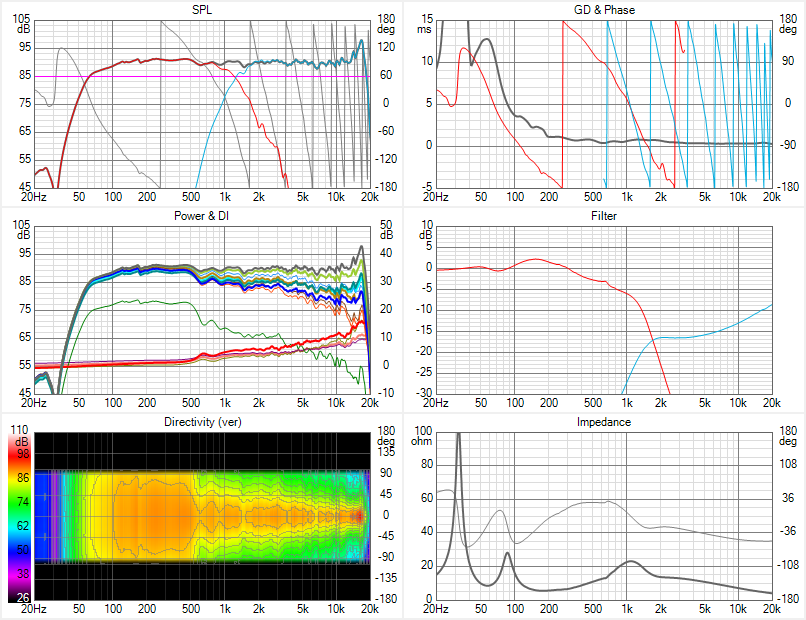Image resolution: width=806 pixels, height=620 pixels.
Task: Select the GD & Phase chart title
Action: pos(604,10)
